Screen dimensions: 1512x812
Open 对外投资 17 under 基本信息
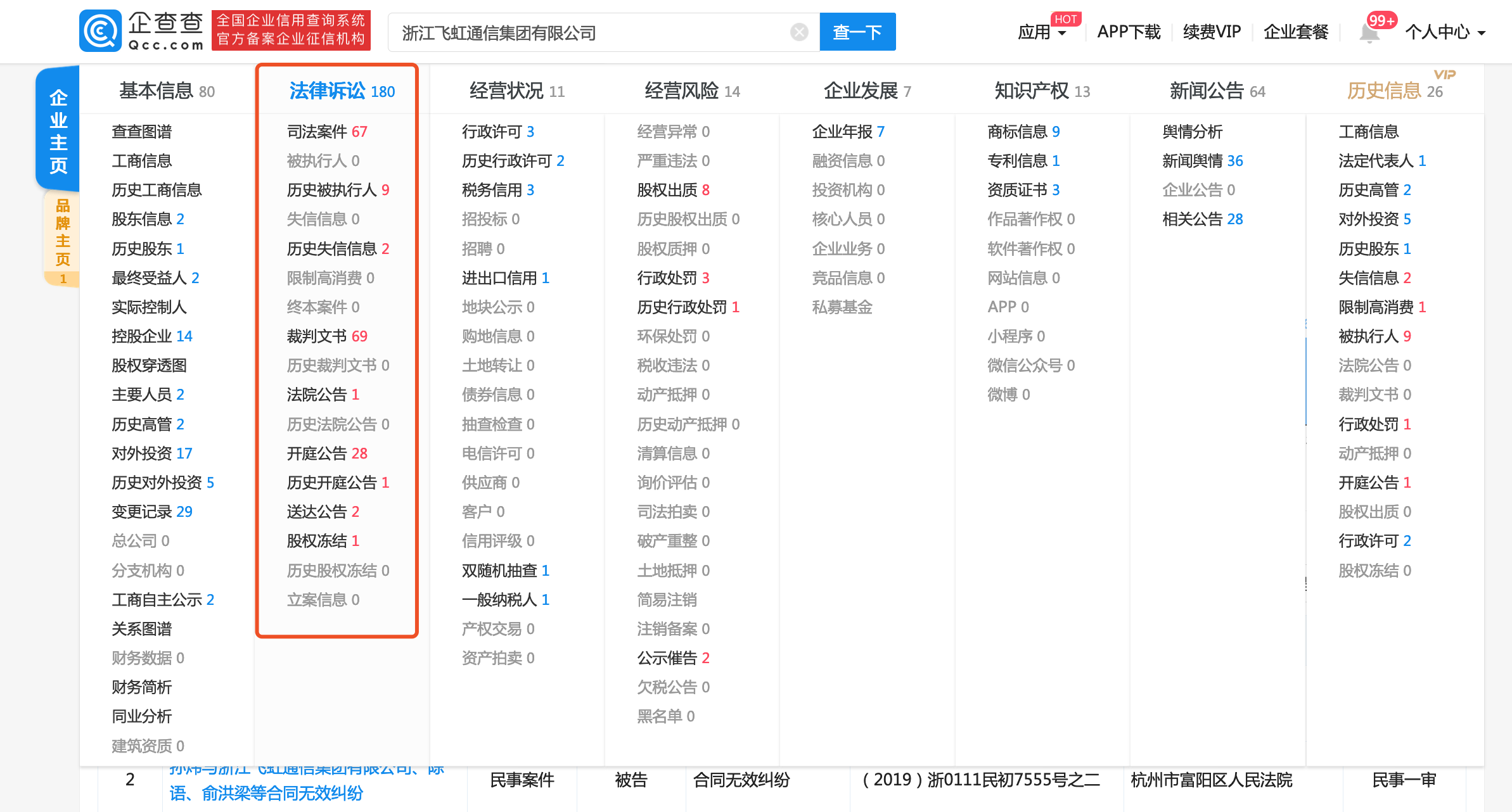coord(152,454)
